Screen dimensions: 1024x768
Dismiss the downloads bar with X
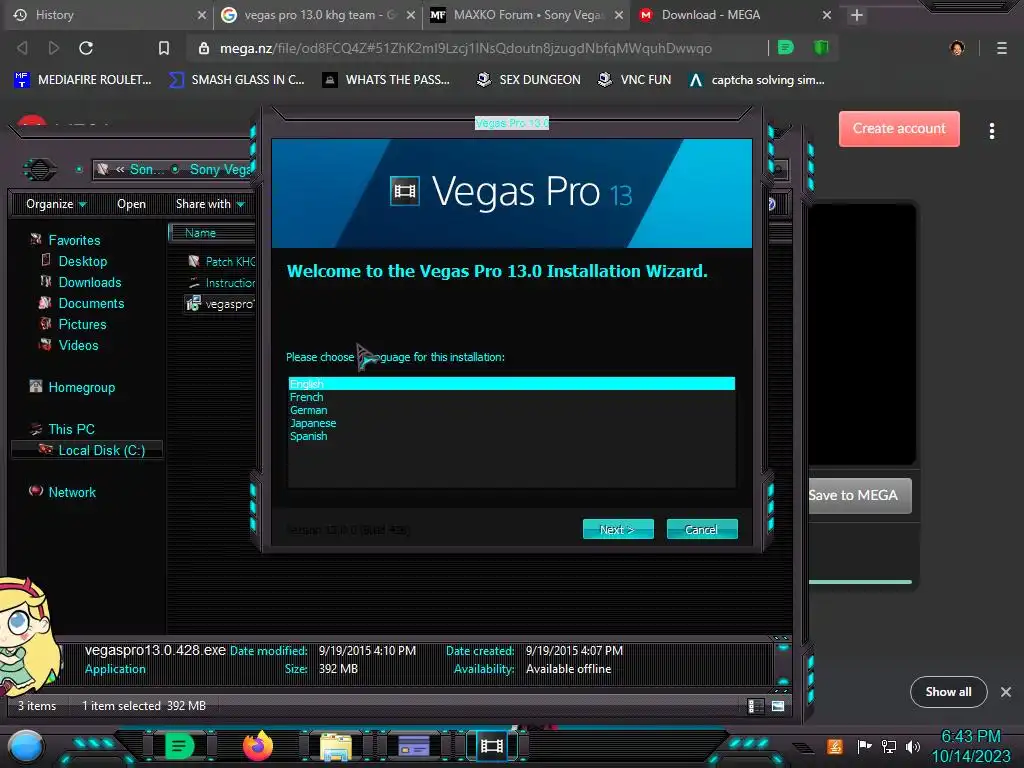1006,692
